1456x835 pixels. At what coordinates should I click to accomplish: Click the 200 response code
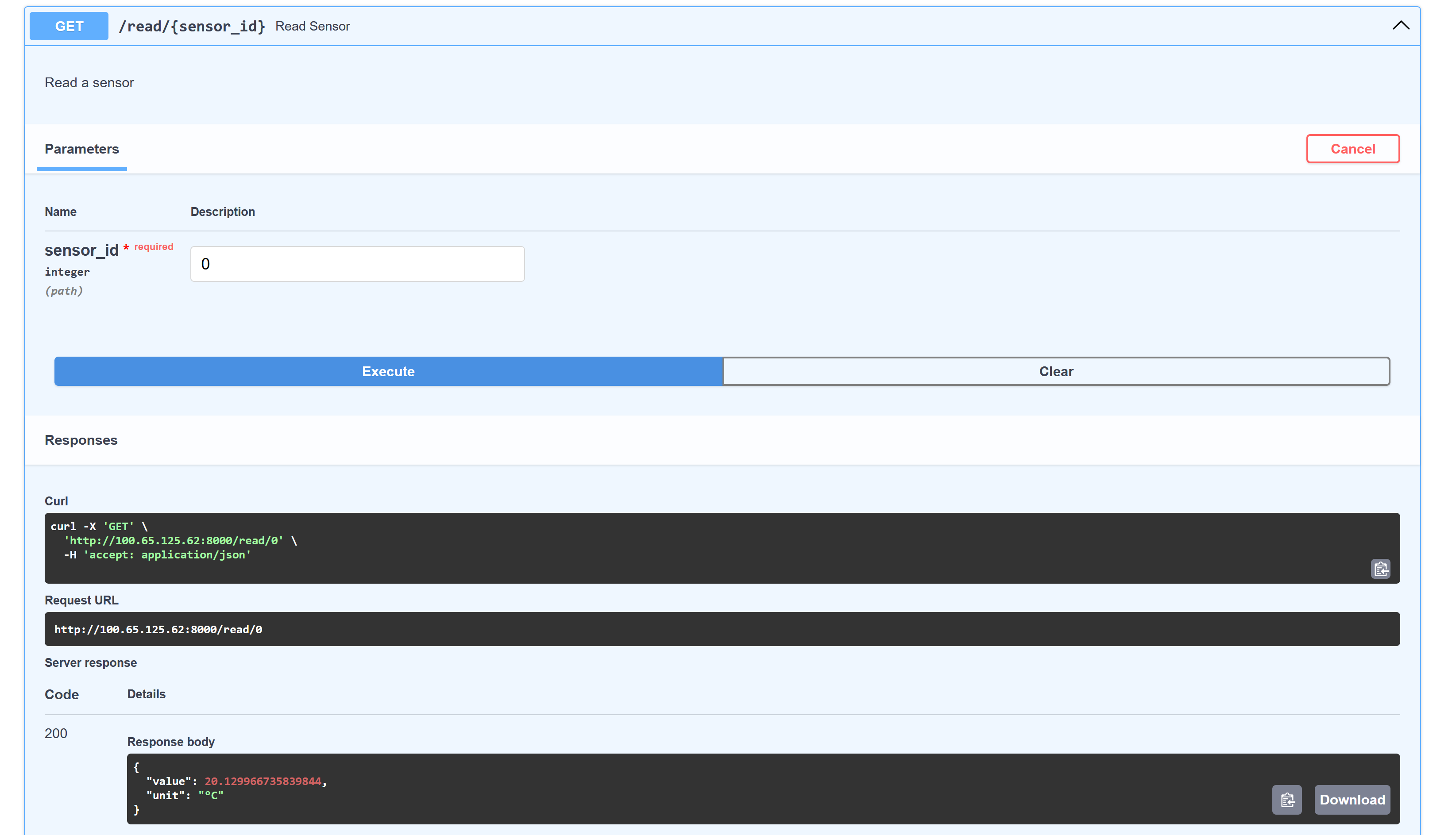(x=56, y=733)
